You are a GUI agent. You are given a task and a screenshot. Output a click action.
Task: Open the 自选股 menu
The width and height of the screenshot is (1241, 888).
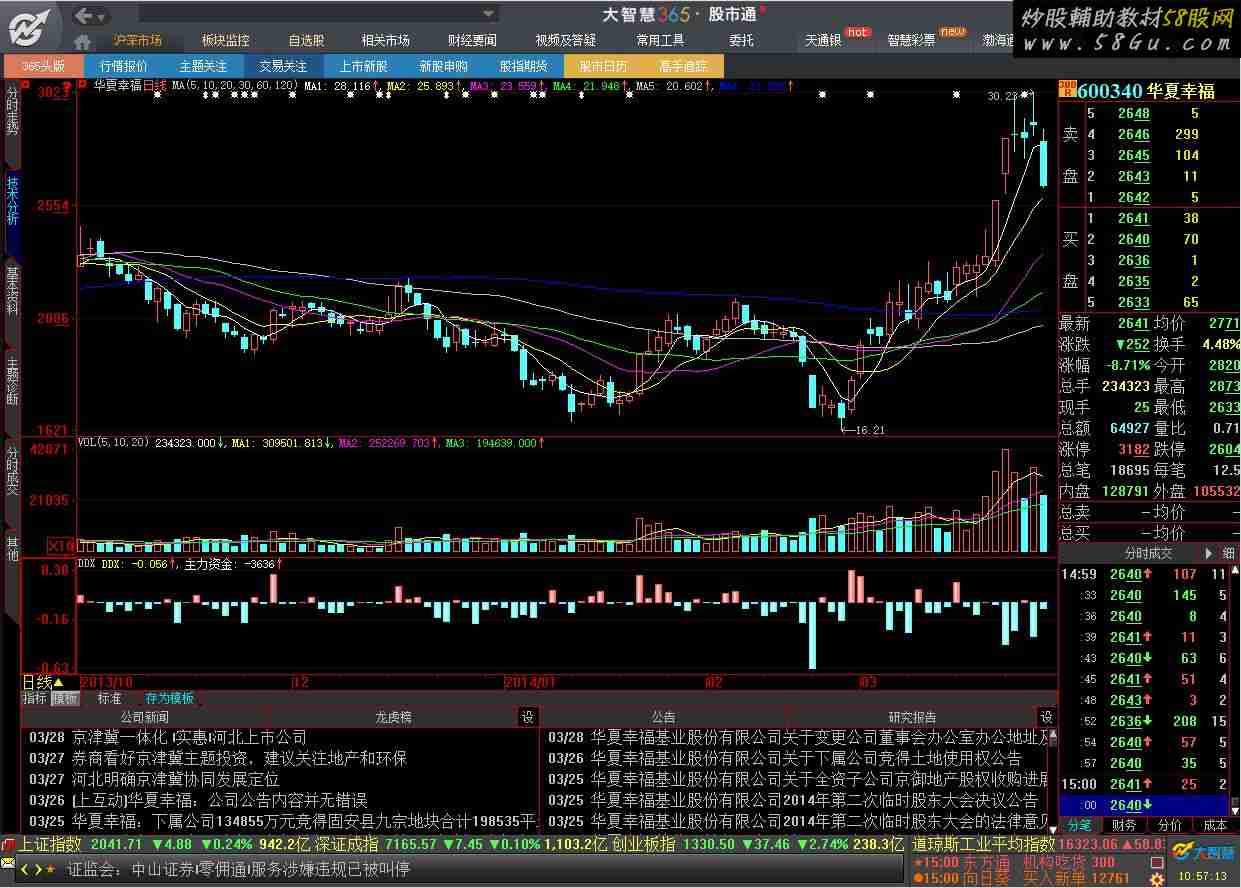coord(306,41)
